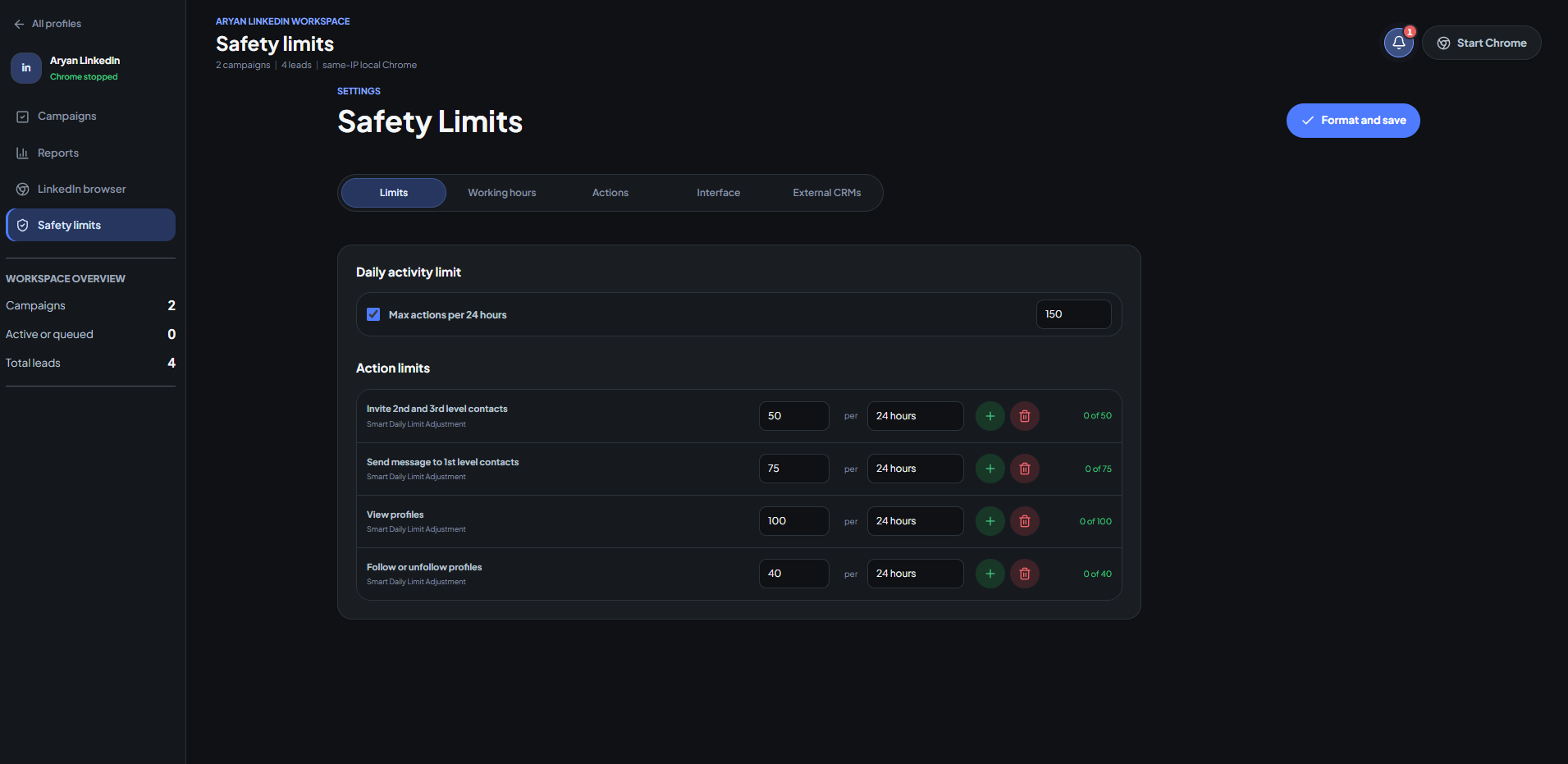Click the Send message limit field showing 75
Screen dimensions: 1568x764
793,469
